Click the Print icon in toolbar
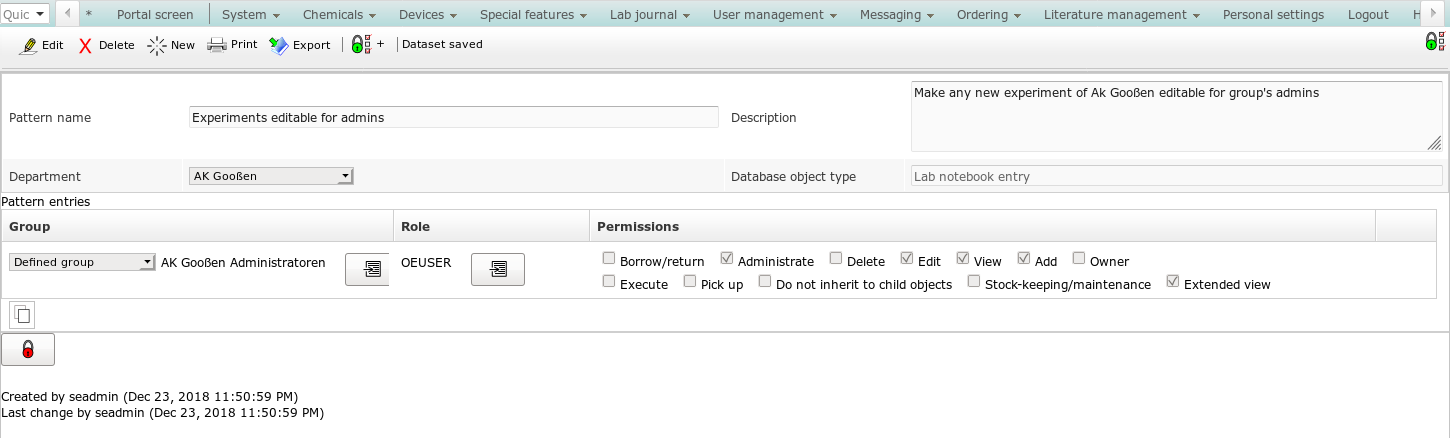 pyautogui.click(x=216, y=45)
